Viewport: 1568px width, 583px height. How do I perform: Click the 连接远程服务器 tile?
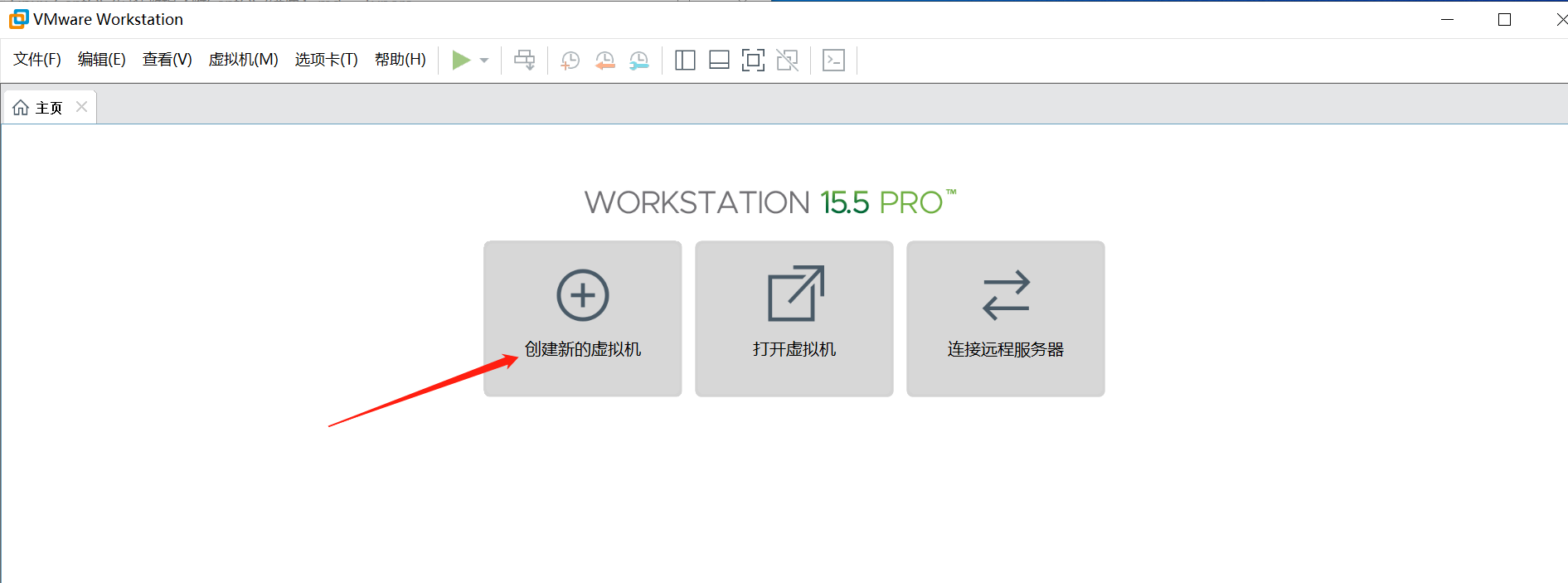click(x=1006, y=318)
